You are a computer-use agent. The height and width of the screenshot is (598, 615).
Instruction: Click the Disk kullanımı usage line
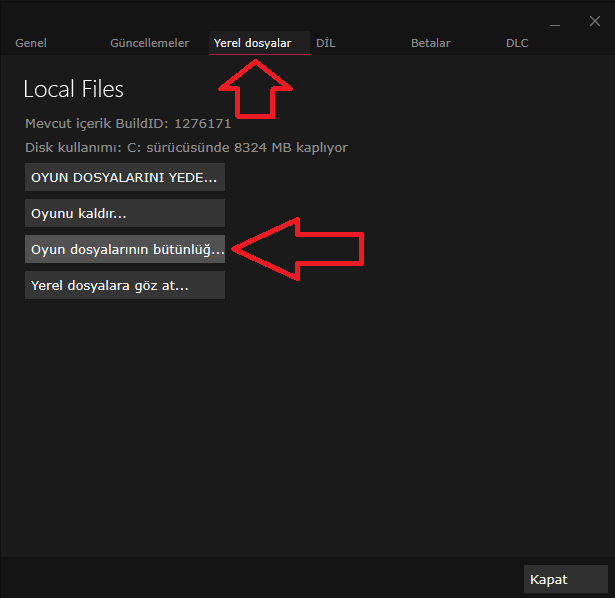click(186, 148)
